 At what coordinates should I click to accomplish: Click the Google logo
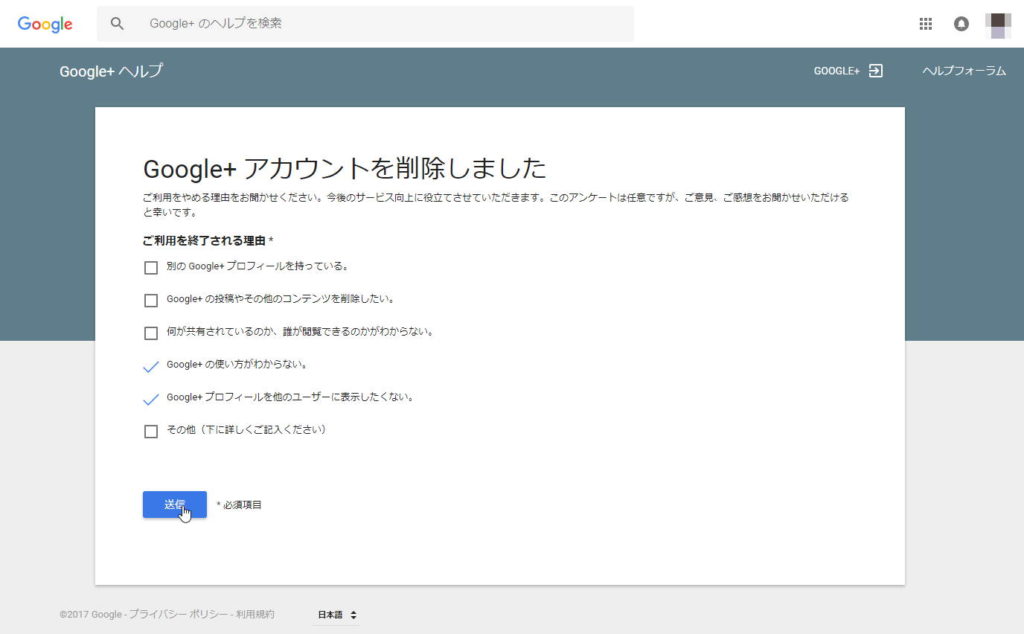[x=45, y=24]
